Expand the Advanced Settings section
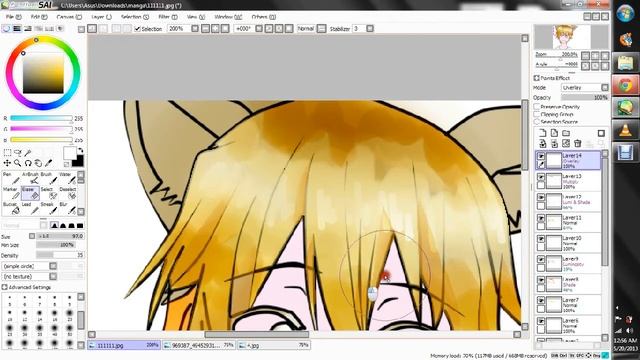 click(4, 287)
